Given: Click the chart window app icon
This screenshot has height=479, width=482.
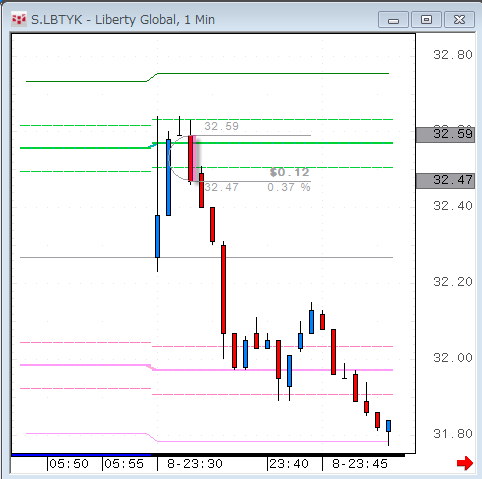Looking at the screenshot, I should [x=19, y=20].
